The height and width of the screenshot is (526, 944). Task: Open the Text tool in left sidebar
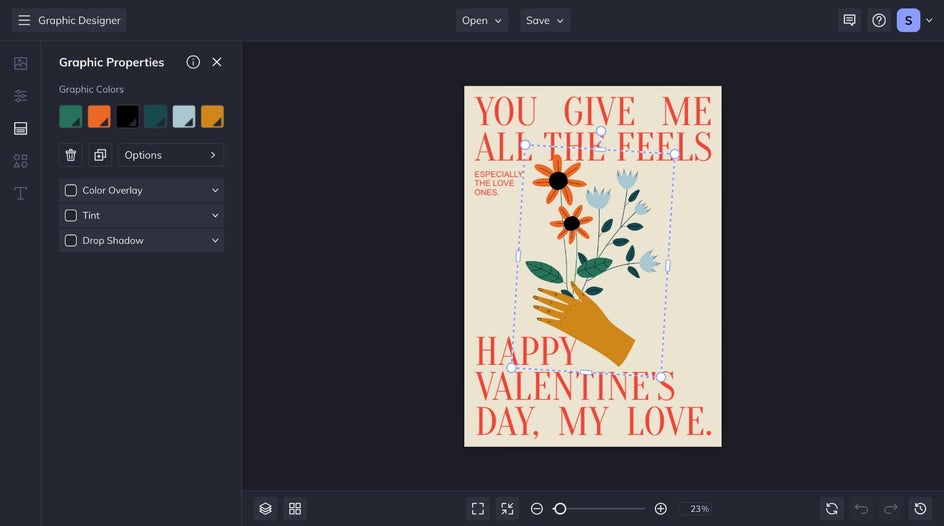pos(20,193)
